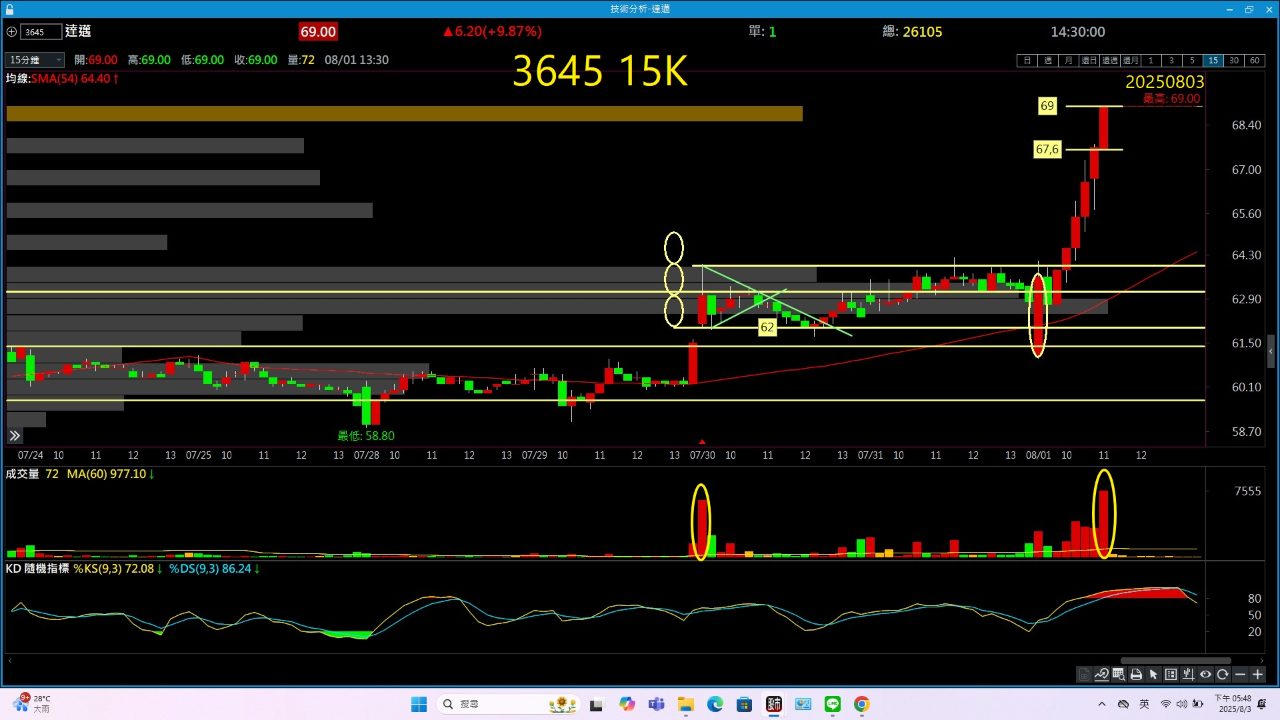Add stock with circled plus icon

click(x=11, y=32)
